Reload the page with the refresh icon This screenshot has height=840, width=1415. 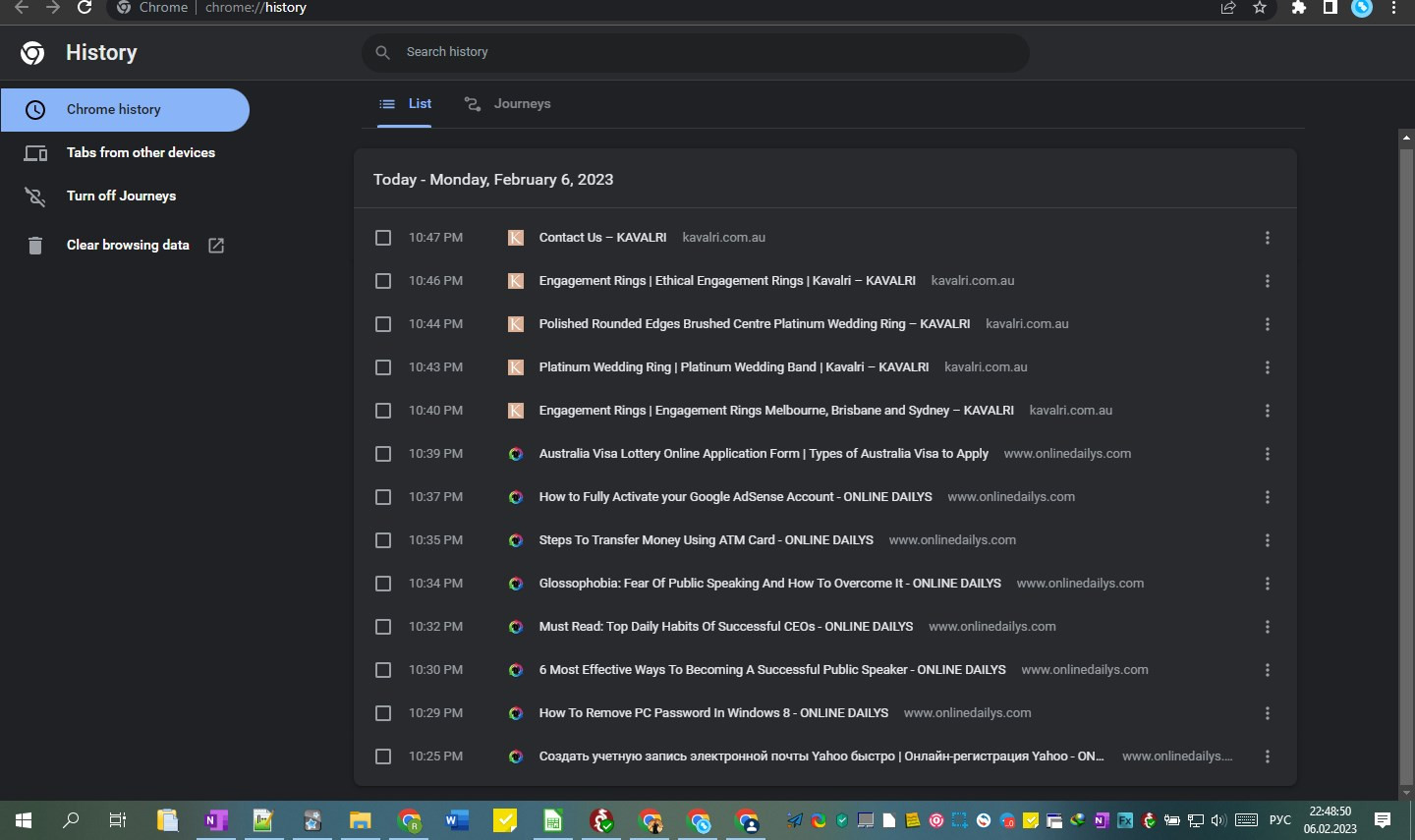click(x=85, y=8)
